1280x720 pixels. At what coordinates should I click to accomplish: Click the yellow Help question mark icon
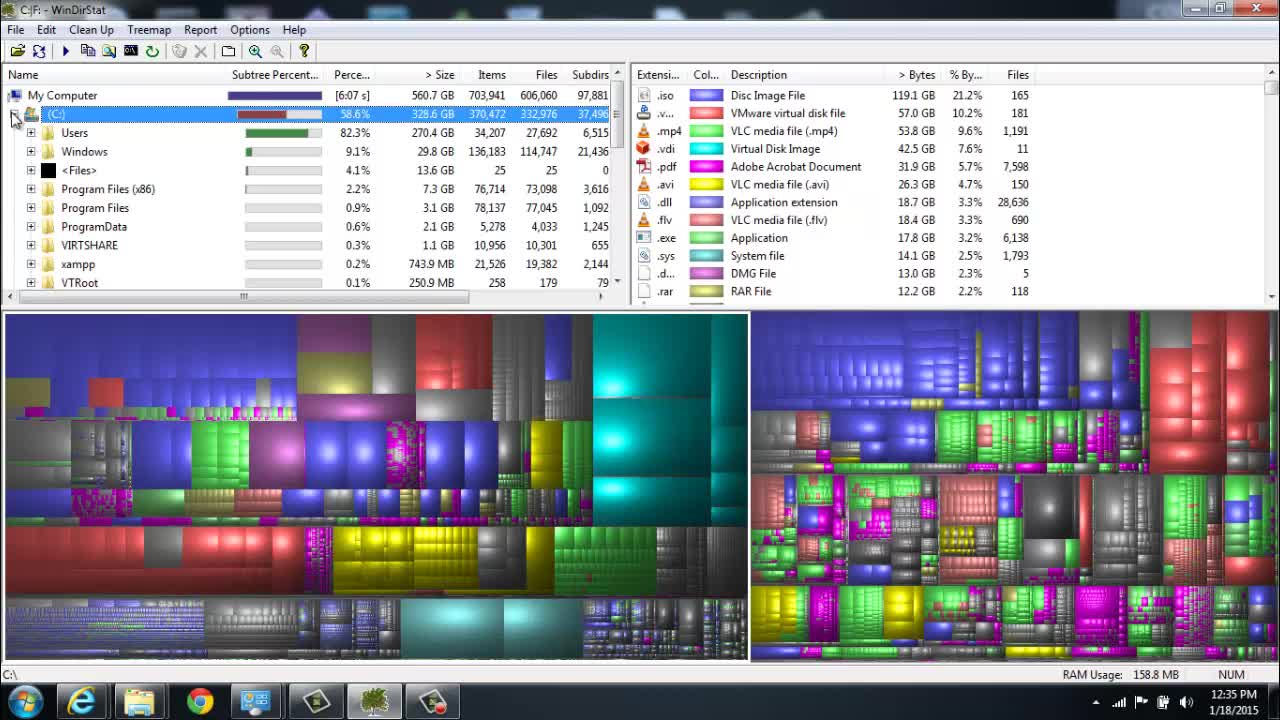coord(304,51)
